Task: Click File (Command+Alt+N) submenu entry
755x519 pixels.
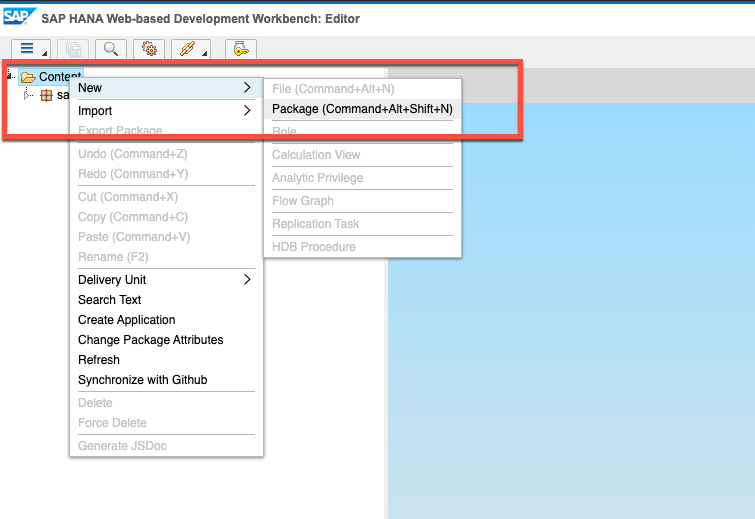Action: (x=362, y=89)
